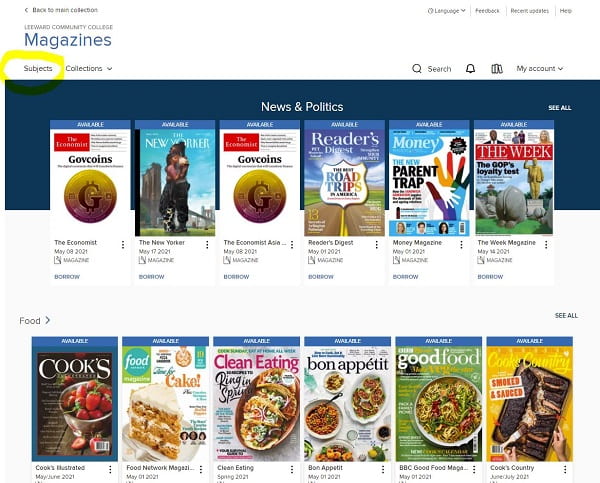This screenshot has width=600, height=483.
Task: Open the Help link
Action: tap(566, 11)
